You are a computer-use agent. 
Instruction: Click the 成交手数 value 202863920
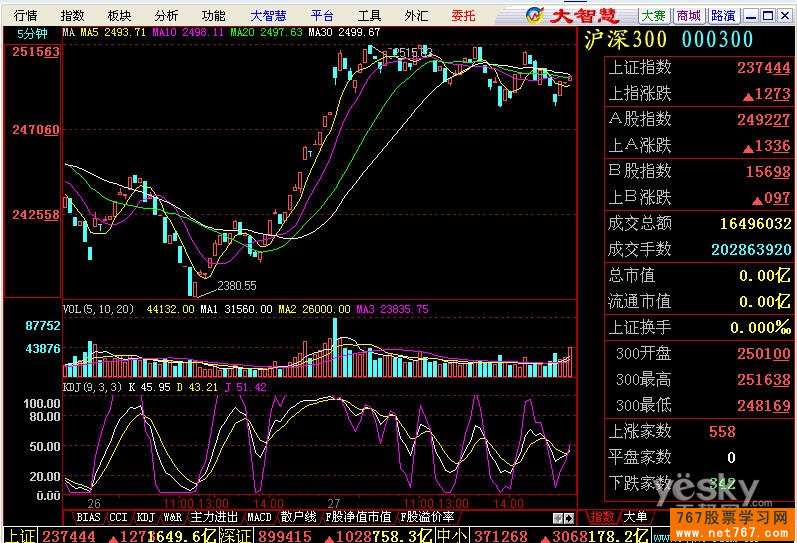[x=751, y=250]
